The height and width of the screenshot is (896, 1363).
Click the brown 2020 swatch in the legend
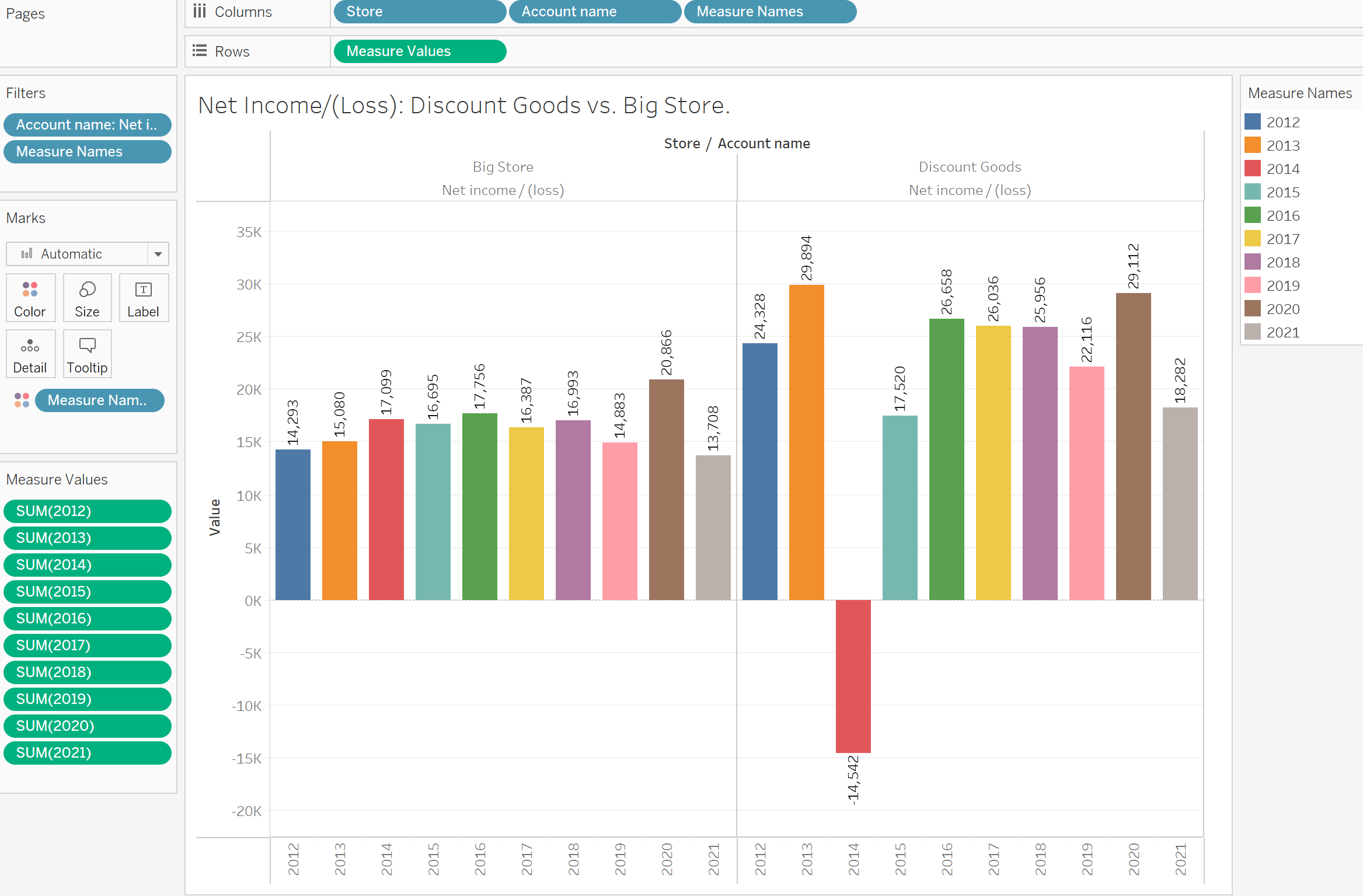1253,309
